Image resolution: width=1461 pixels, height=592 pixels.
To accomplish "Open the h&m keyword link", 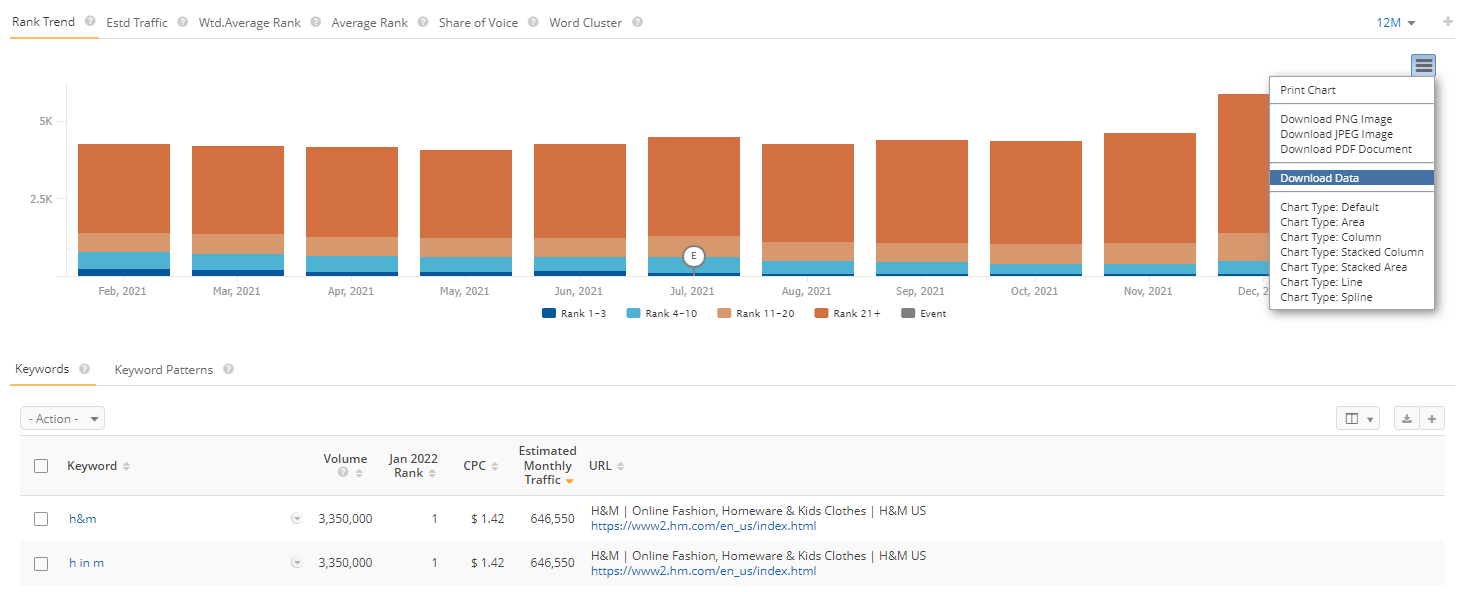I will coord(83,519).
